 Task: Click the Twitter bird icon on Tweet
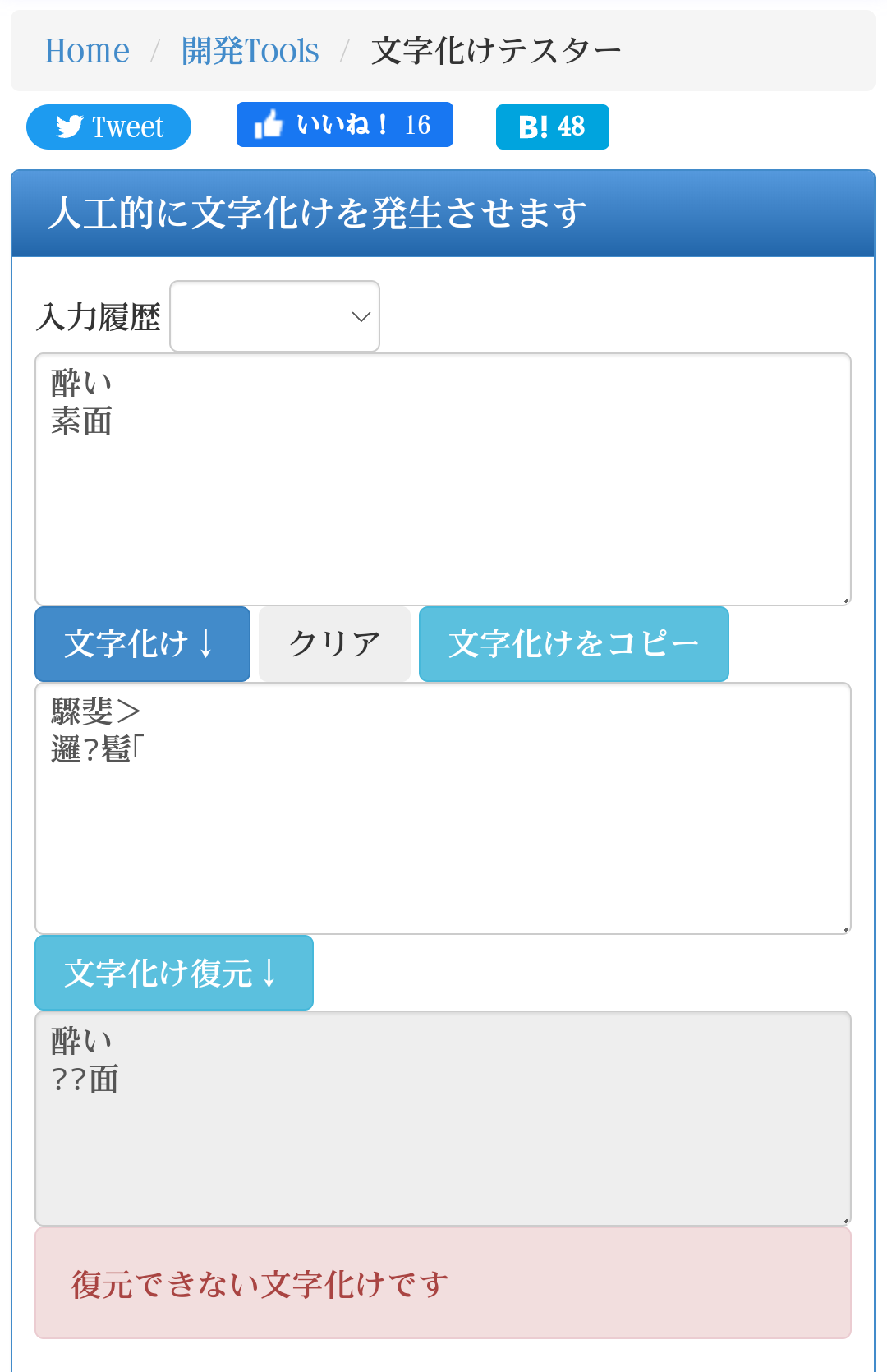pos(69,127)
